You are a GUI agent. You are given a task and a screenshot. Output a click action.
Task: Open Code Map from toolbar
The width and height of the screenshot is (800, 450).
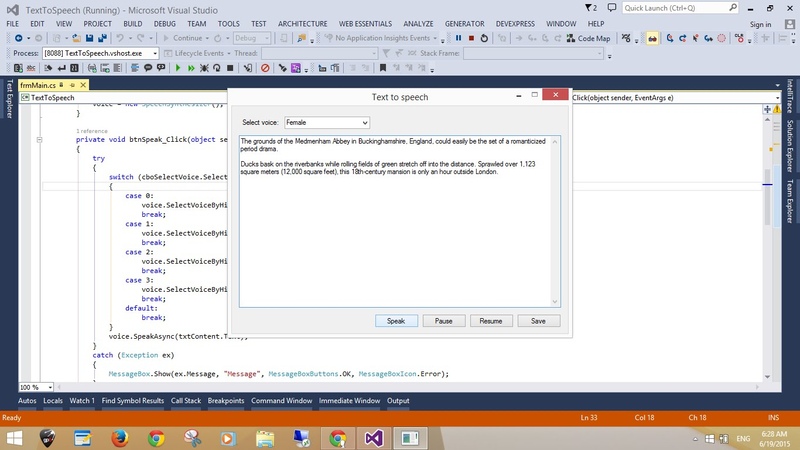(x=588, y=38)
